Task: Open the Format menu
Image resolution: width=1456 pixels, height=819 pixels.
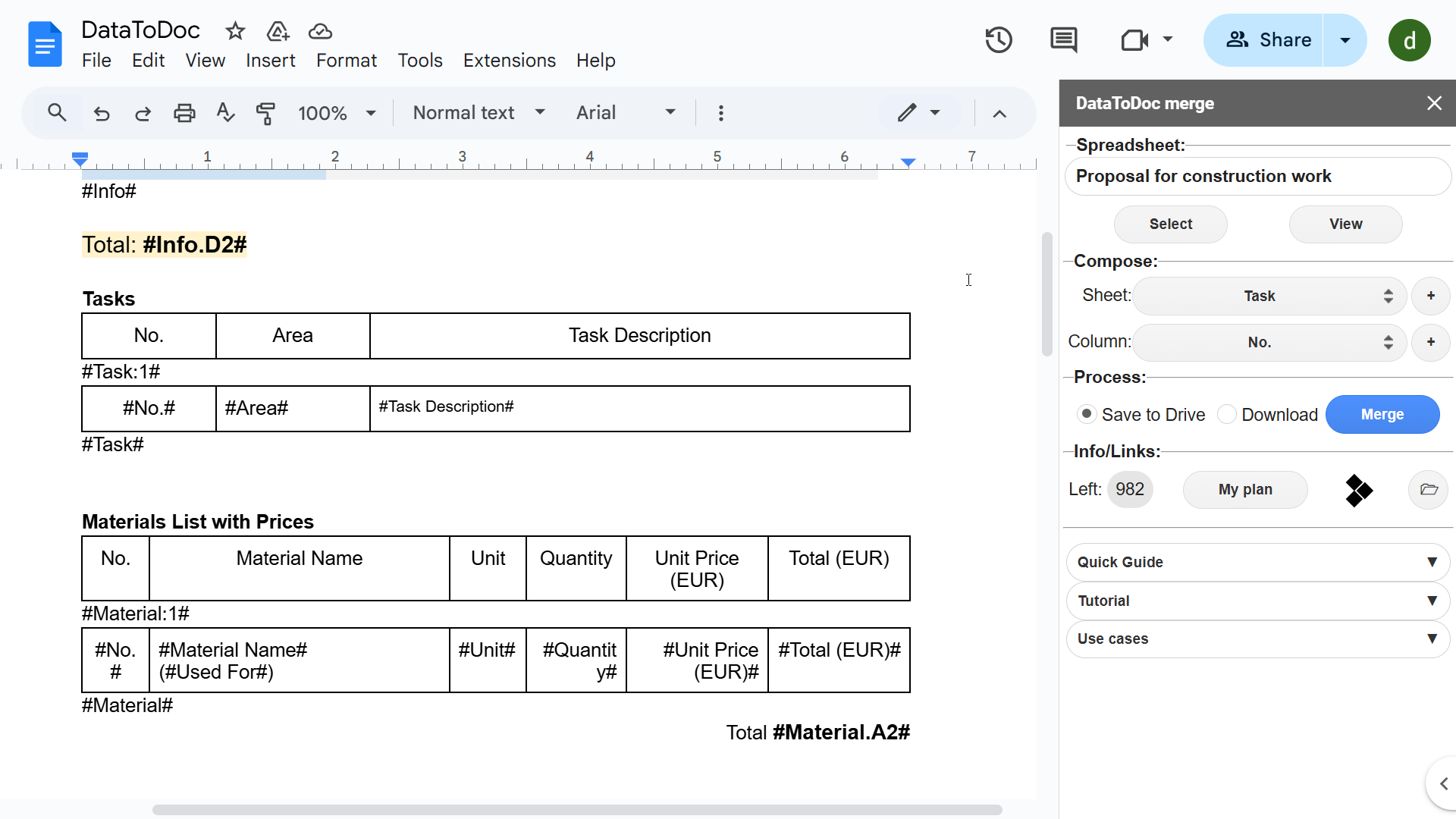Action: [346, 61]
